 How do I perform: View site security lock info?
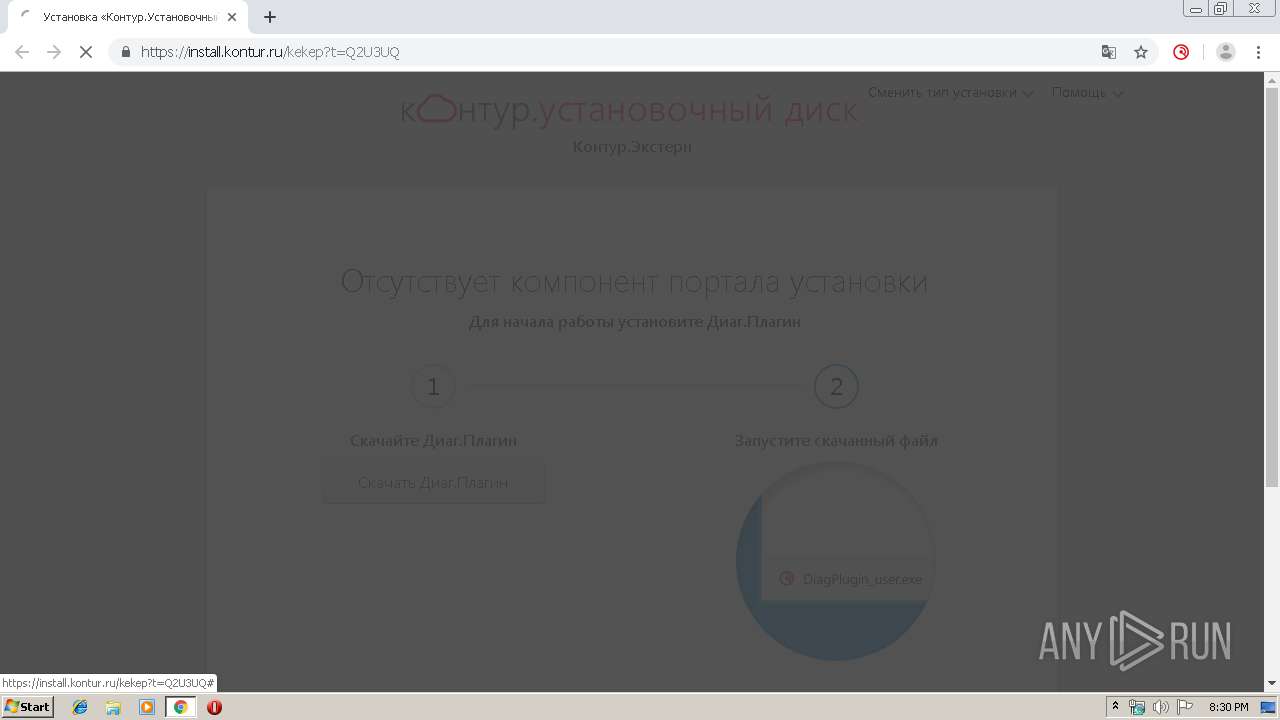(x=125, y=52)
